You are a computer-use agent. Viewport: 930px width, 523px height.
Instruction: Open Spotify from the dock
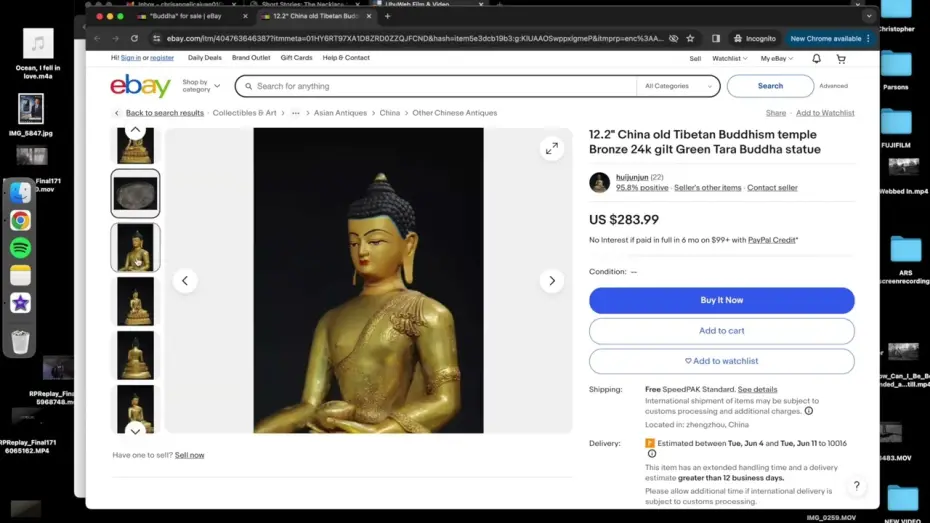click(x=20, y=248)
